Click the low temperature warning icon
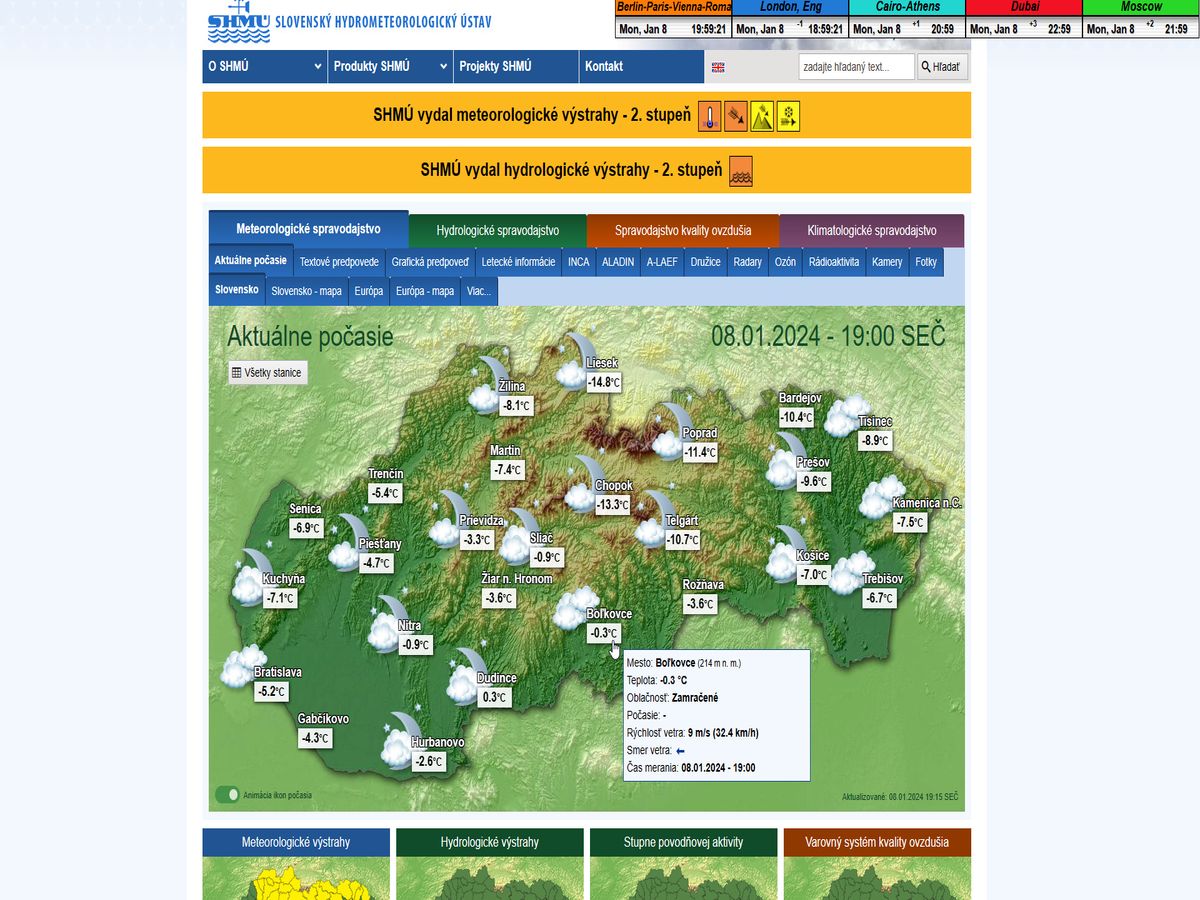 (x=709, y=116)
